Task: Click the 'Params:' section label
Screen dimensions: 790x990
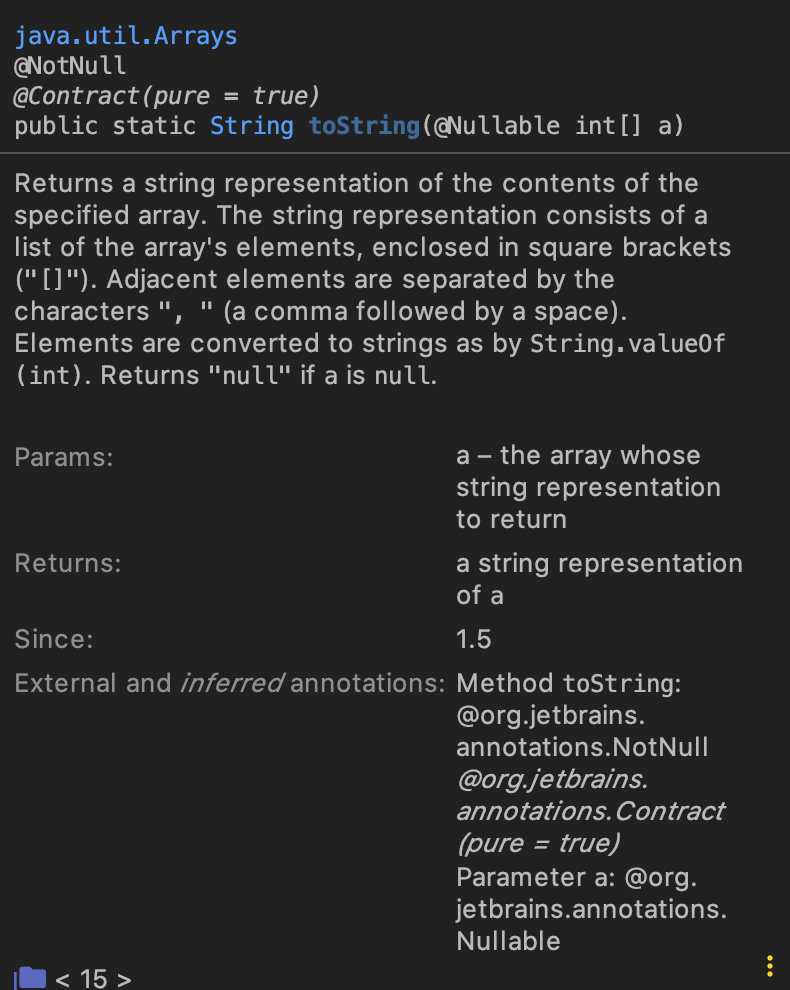Action: [64, 457]
